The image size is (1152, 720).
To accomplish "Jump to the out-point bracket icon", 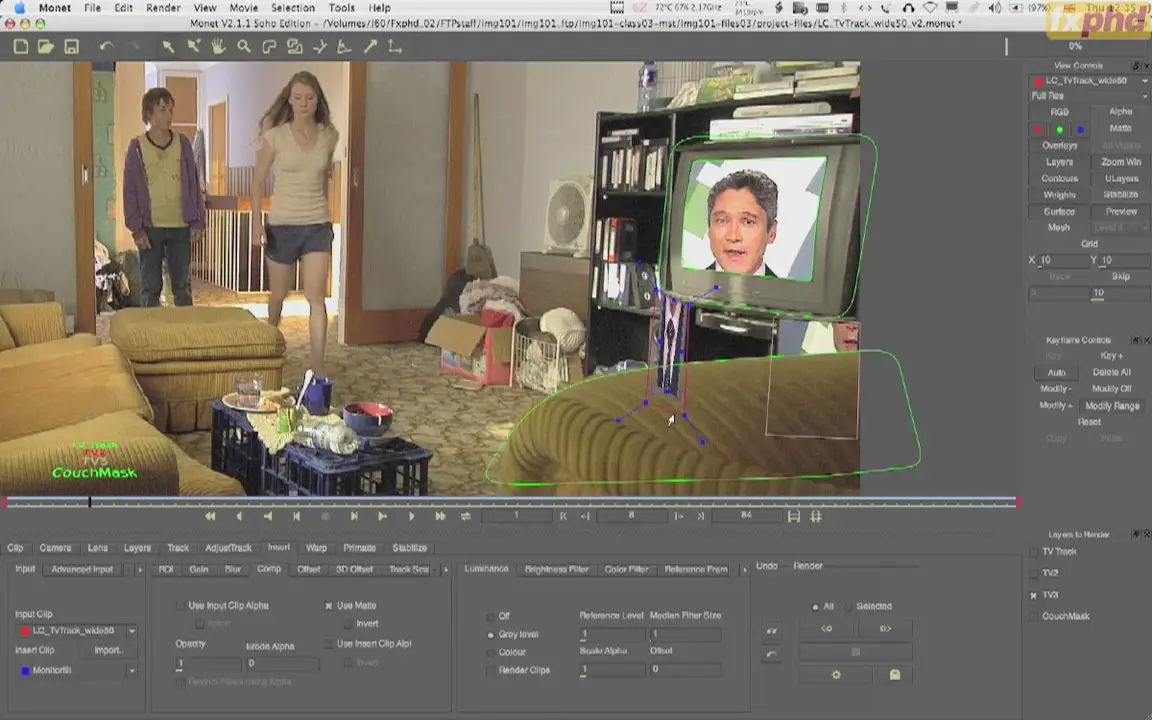I will [x=701, y=516].
